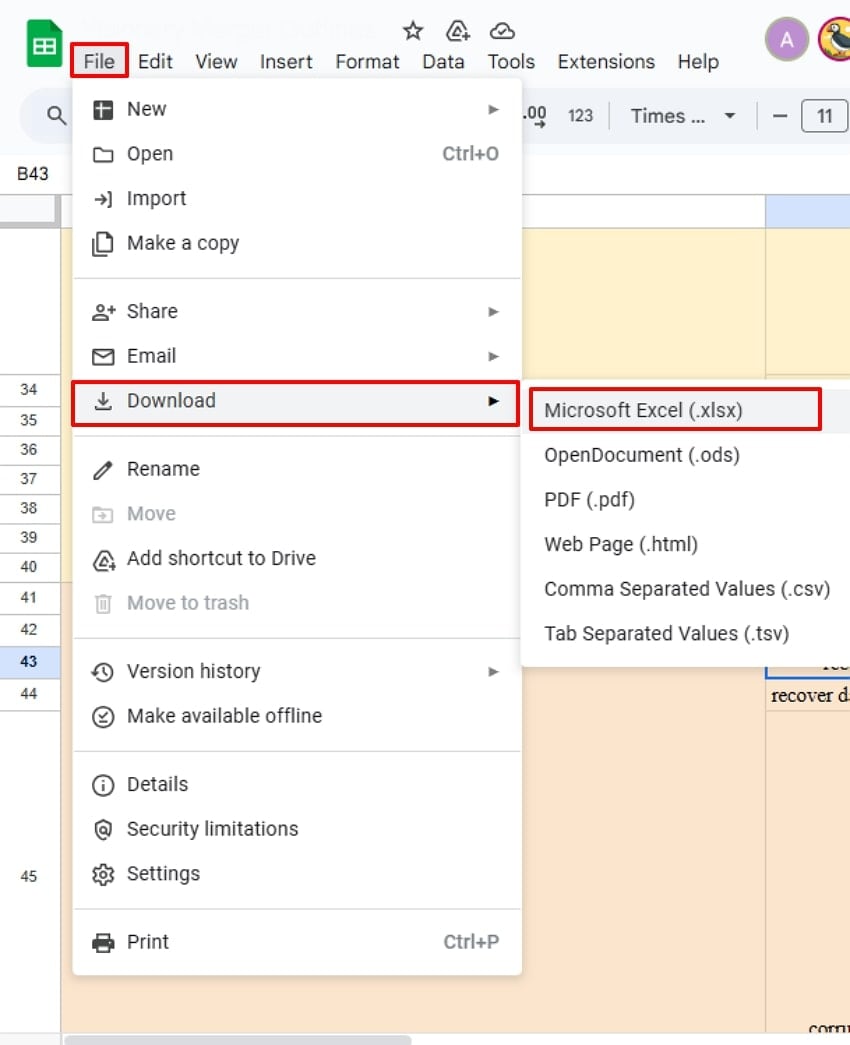This screenshot has width=850, height=1045.
Task: Decrease font size with the minus button
Action: [780, 116]
